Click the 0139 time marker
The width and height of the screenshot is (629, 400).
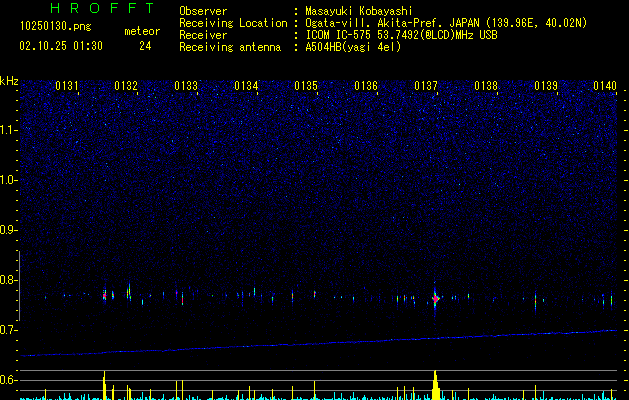(546, 86)
